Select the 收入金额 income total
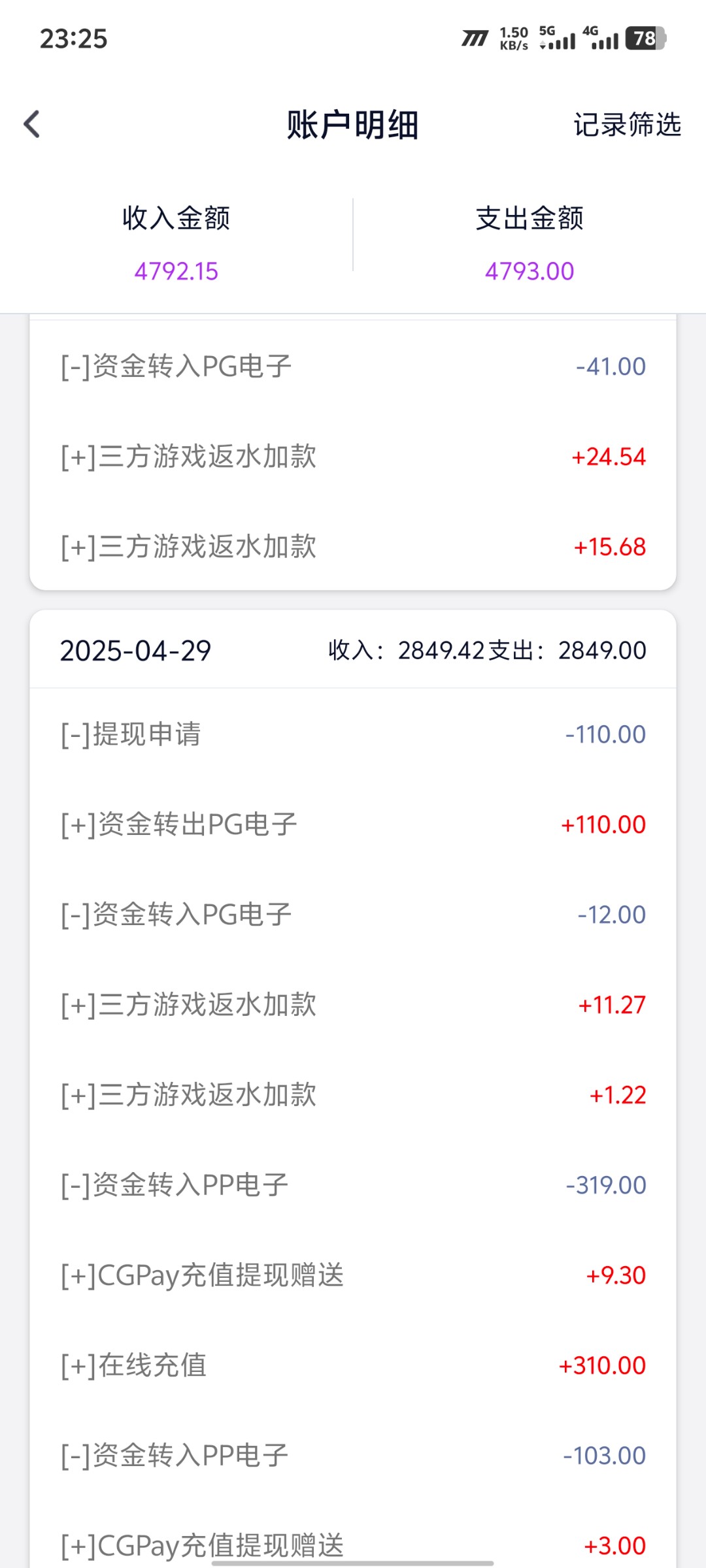 tap(176, 243)
